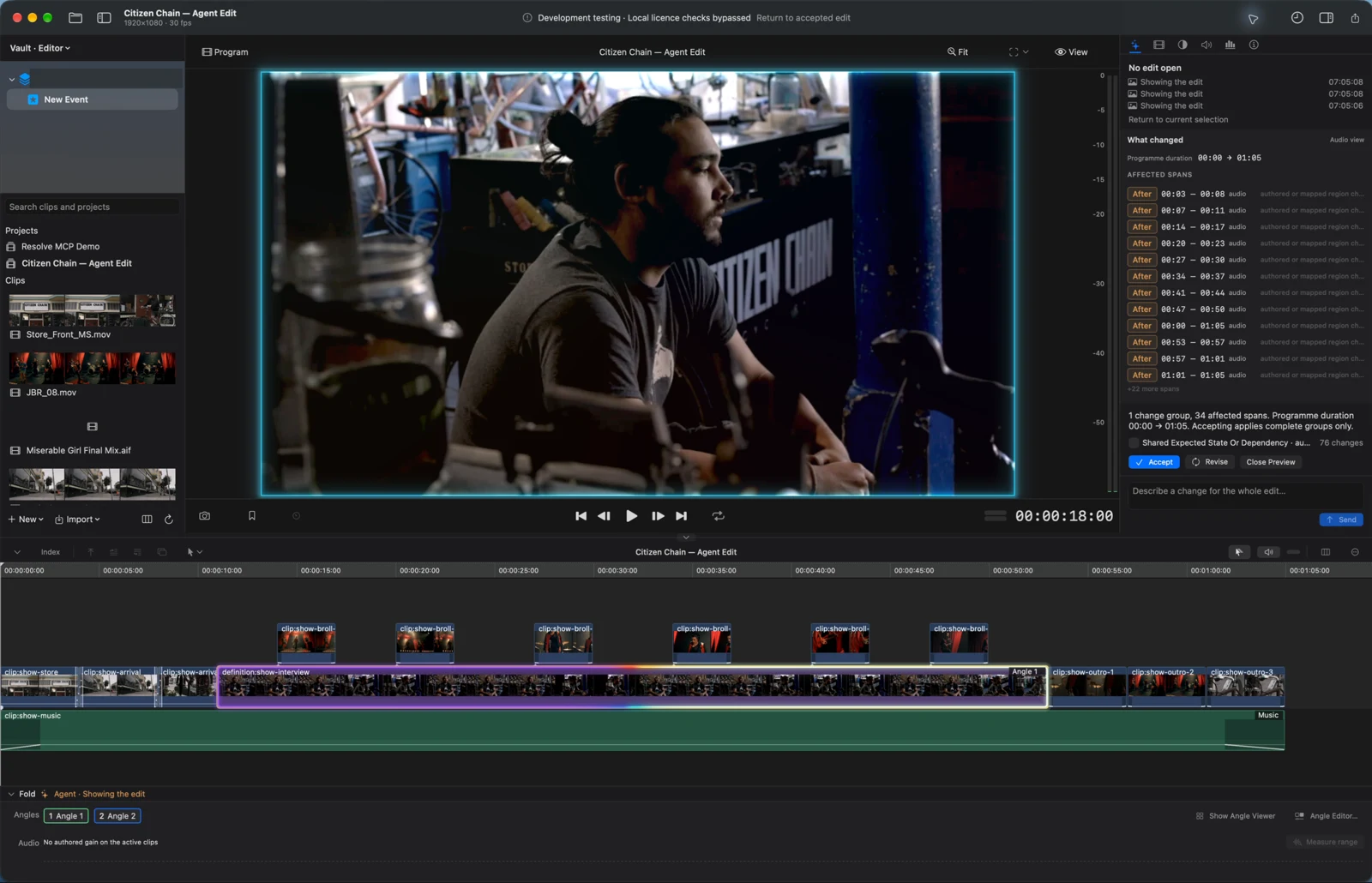Open the View options menu
The height and width of the screenshot is (883, 1372).
(x=1071, y=52)
